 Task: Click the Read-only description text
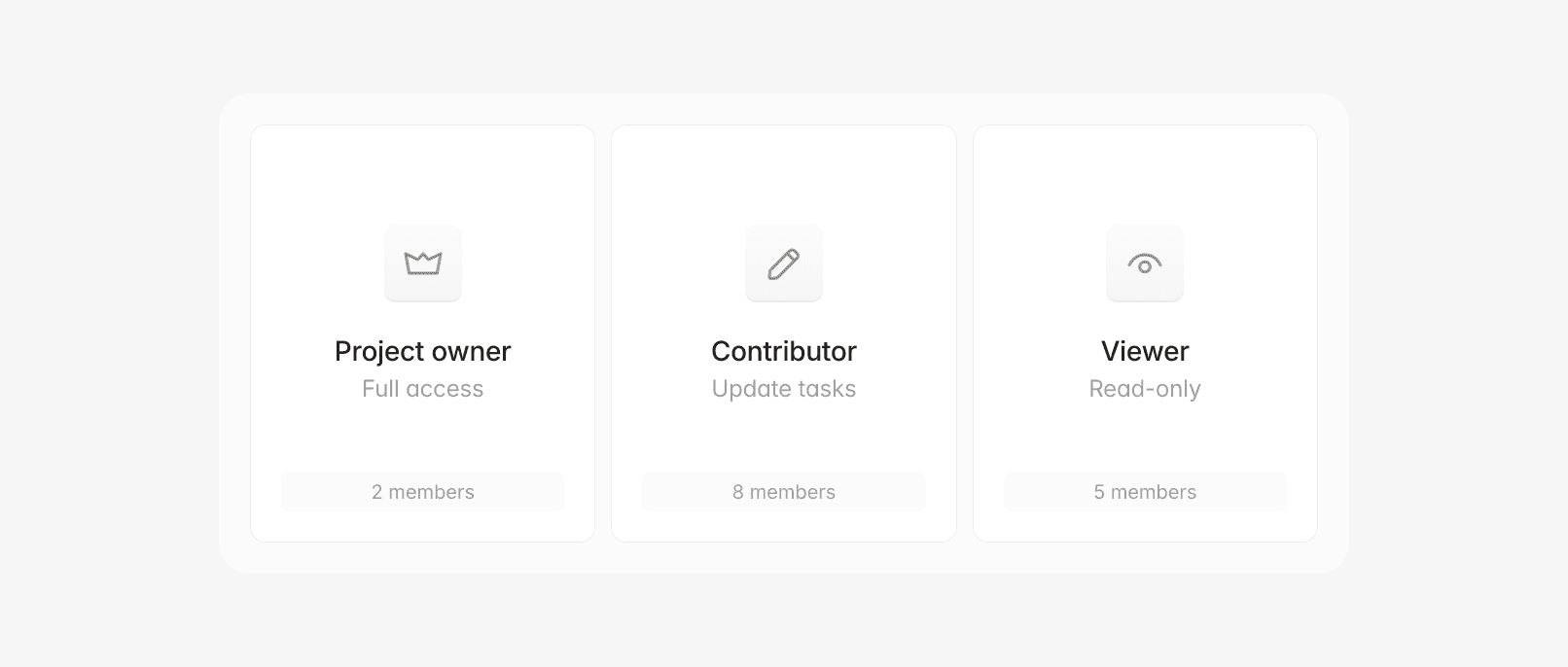point(1145,389)
